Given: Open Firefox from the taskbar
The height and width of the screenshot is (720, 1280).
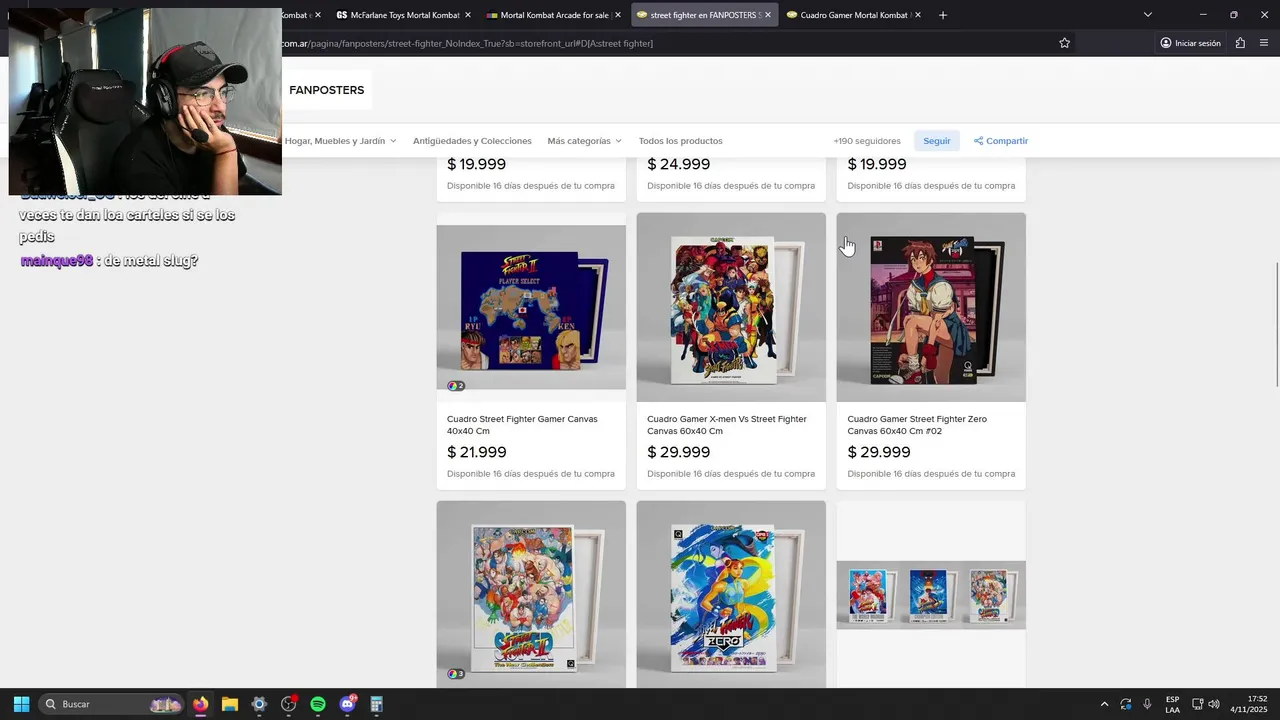Looking at the screenshot, I should tap(201, 704).
